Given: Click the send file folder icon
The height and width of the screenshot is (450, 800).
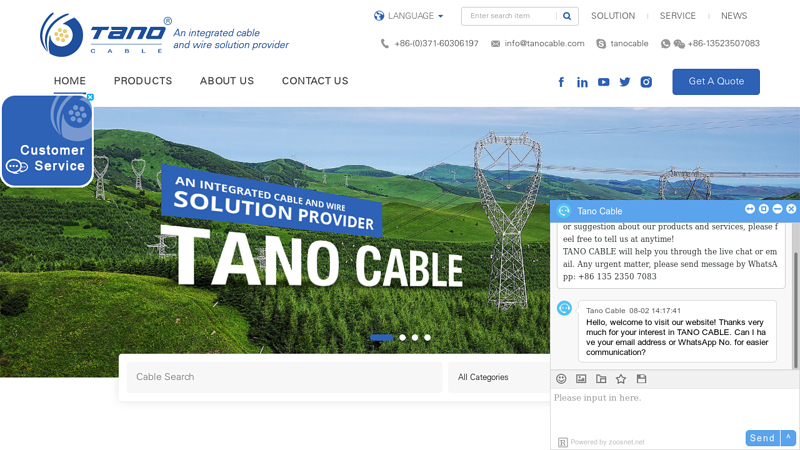Looking at the screenshot, I should [601, 379].
